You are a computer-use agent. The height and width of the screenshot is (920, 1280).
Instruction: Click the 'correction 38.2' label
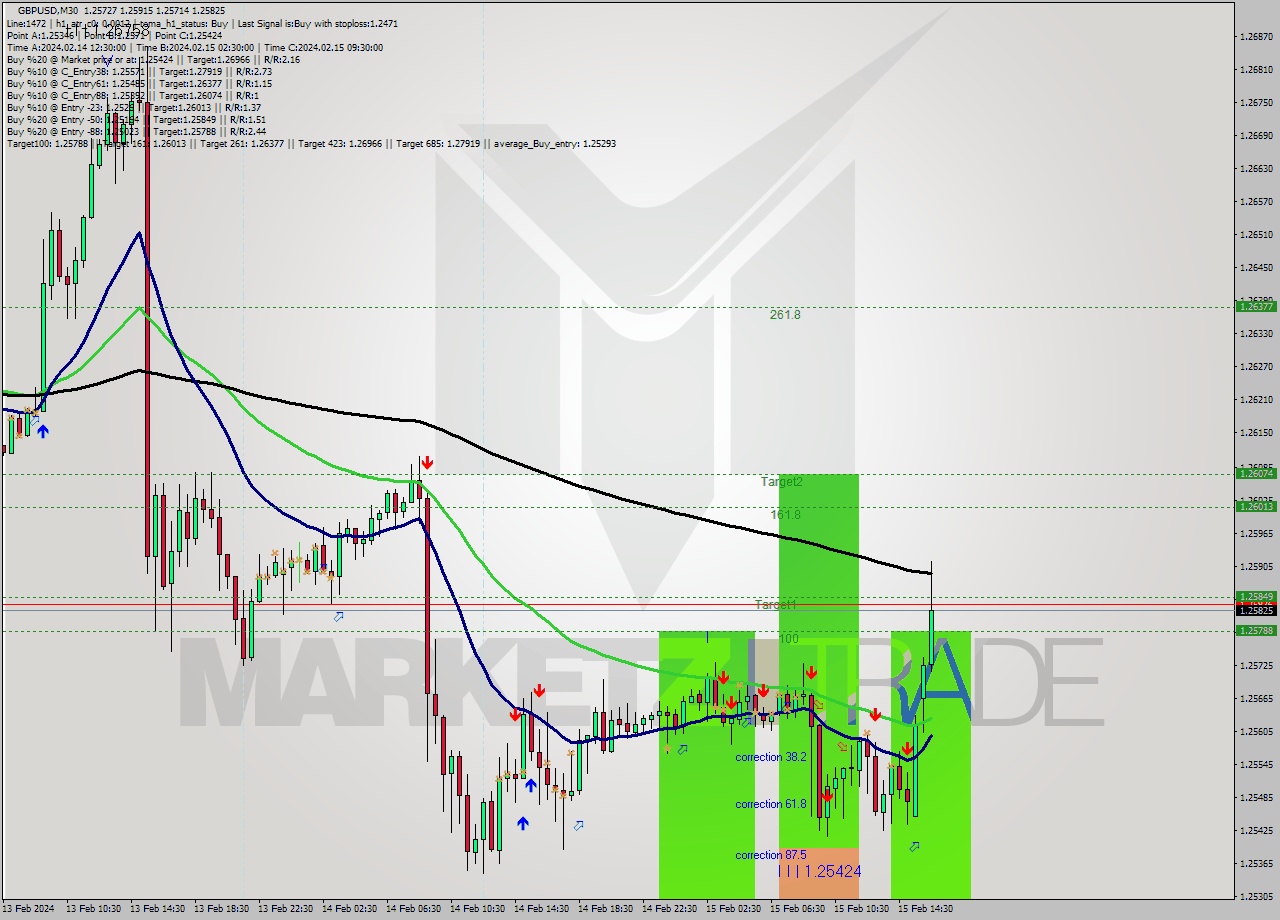click(771, 757)
